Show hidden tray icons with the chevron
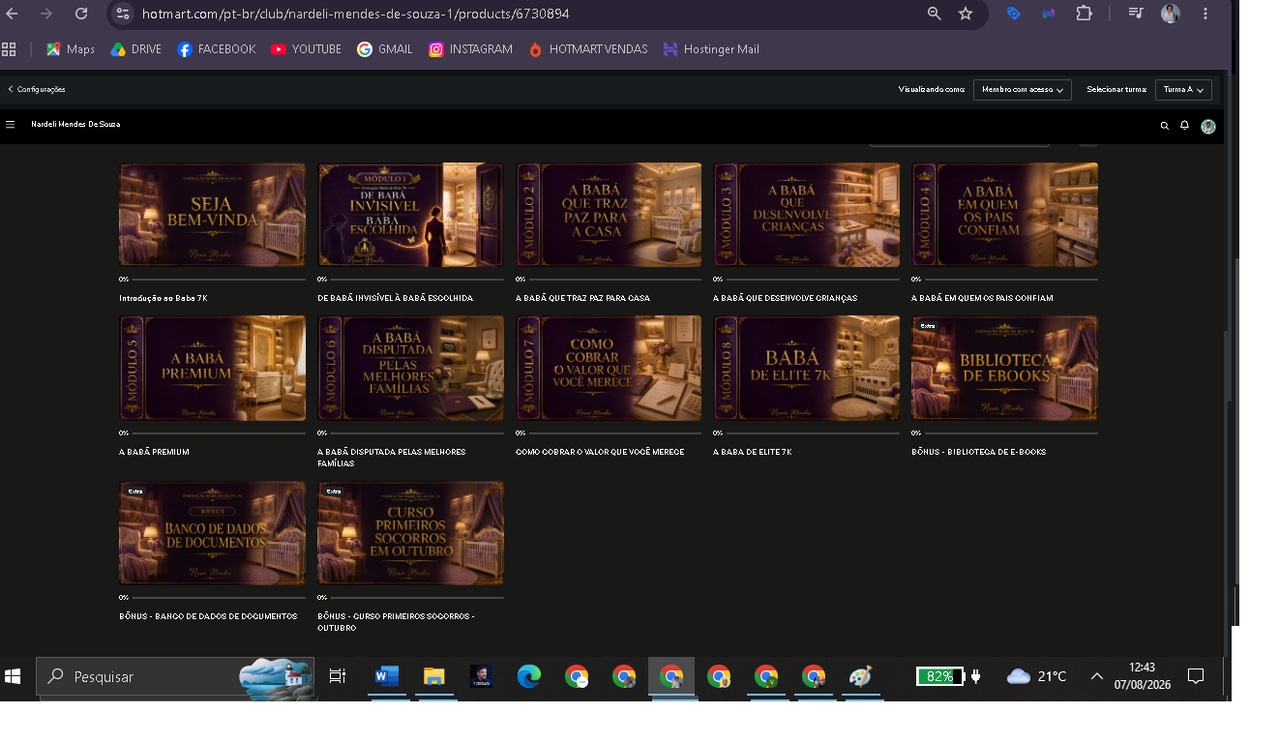The image size is (1280, 743). point(1096,677)
